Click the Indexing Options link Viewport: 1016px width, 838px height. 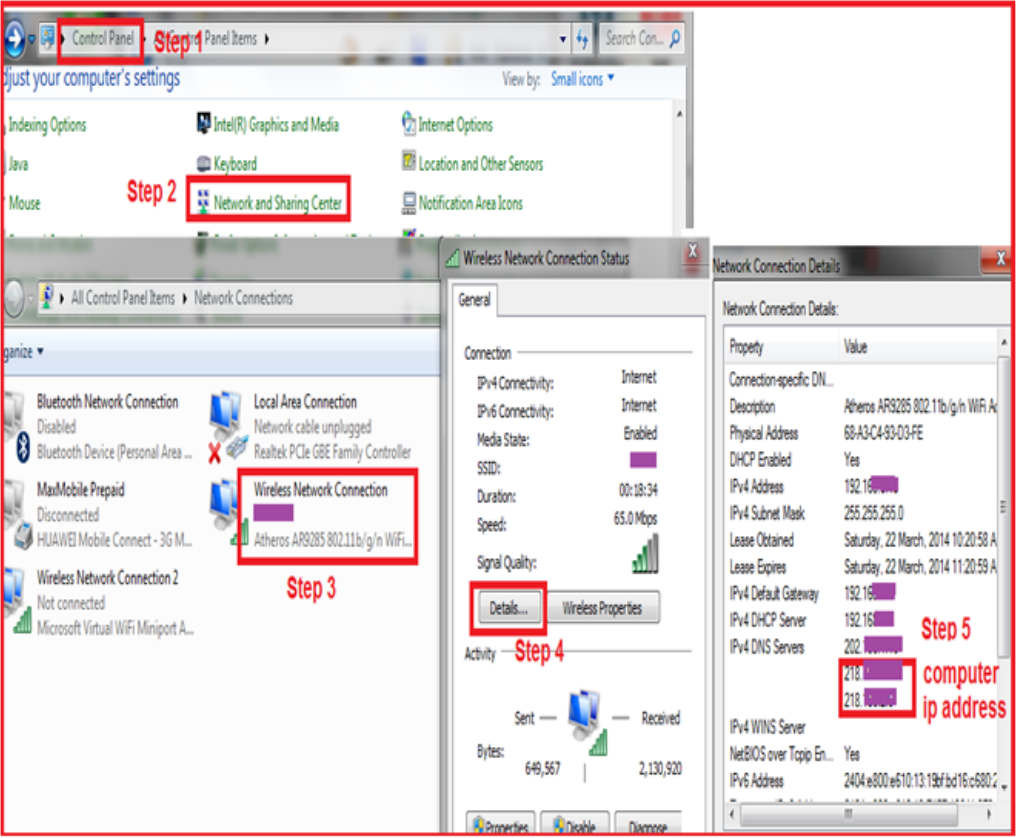(47, 125)
